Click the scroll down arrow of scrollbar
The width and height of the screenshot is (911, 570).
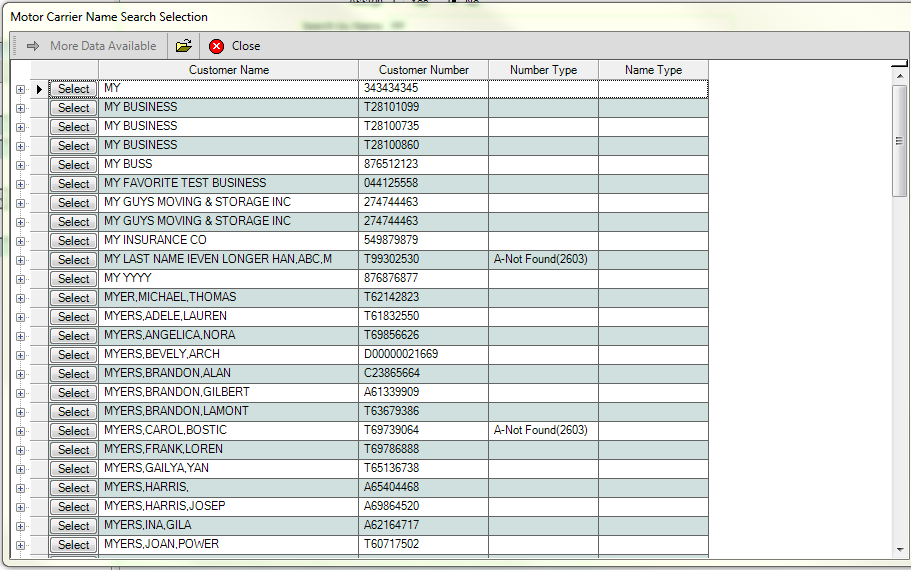(x=899, y=550)
